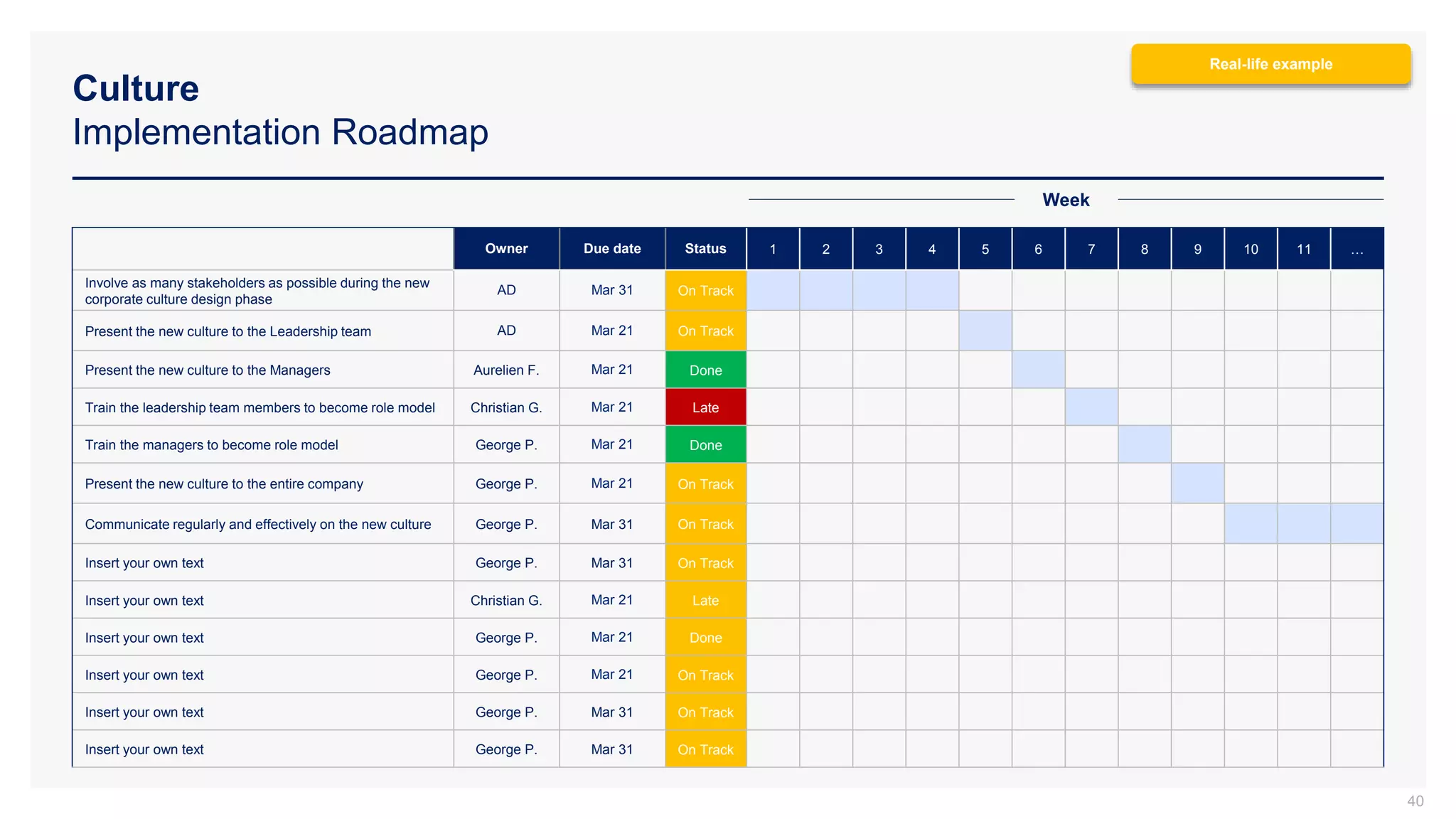The width and height of the screenshot is (1456, 819).
Task: Select the Owner column header
Action: point(506,249)
